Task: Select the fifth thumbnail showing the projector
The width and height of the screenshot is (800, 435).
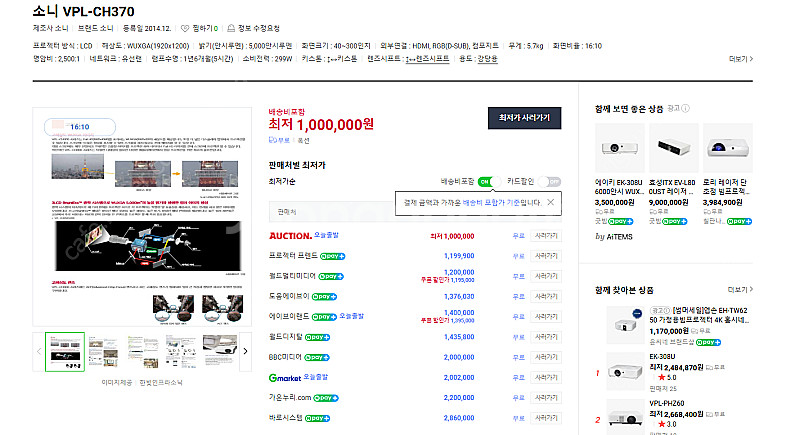Action: (x=220, y=352)
